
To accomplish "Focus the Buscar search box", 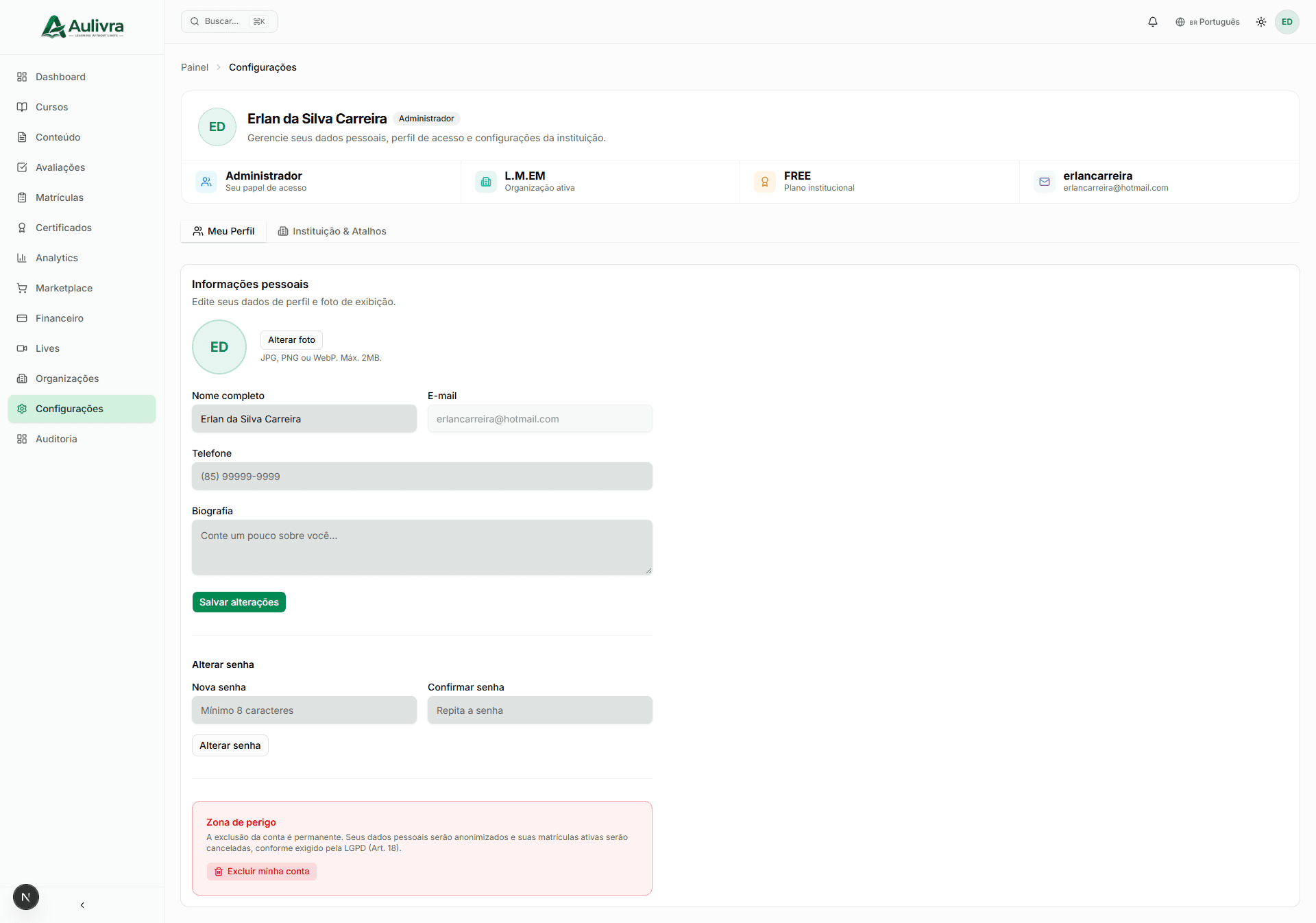I will click(x=229, y=21).
